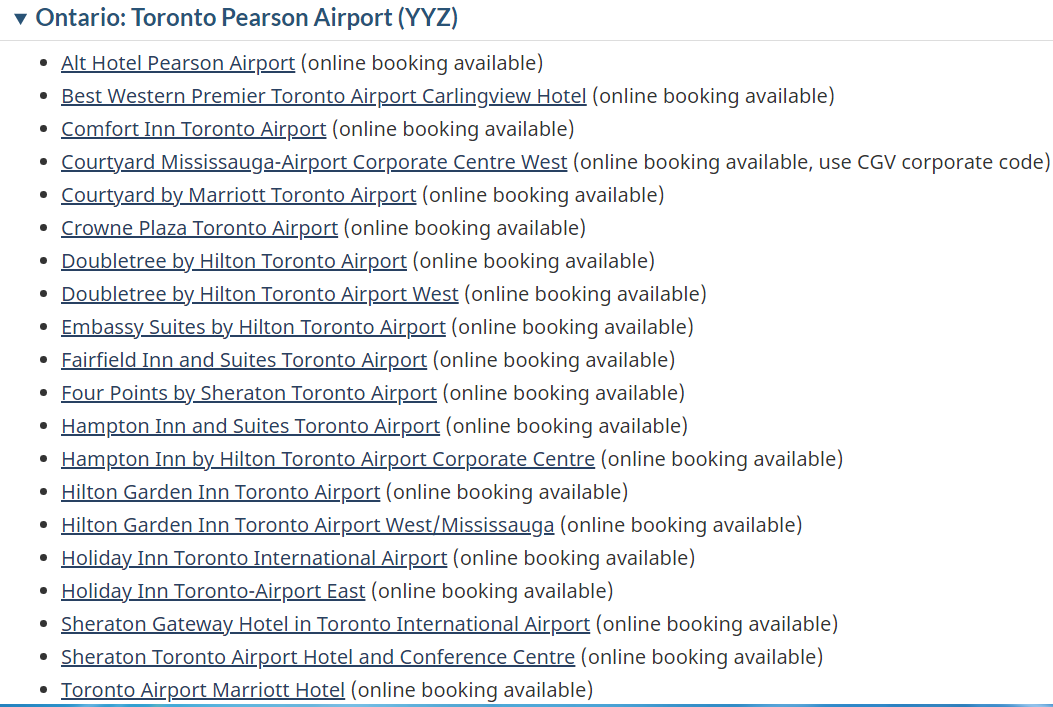
Task: Open Doubletree by Hilton Toronto Airport West
Action: tap(260, 294)
